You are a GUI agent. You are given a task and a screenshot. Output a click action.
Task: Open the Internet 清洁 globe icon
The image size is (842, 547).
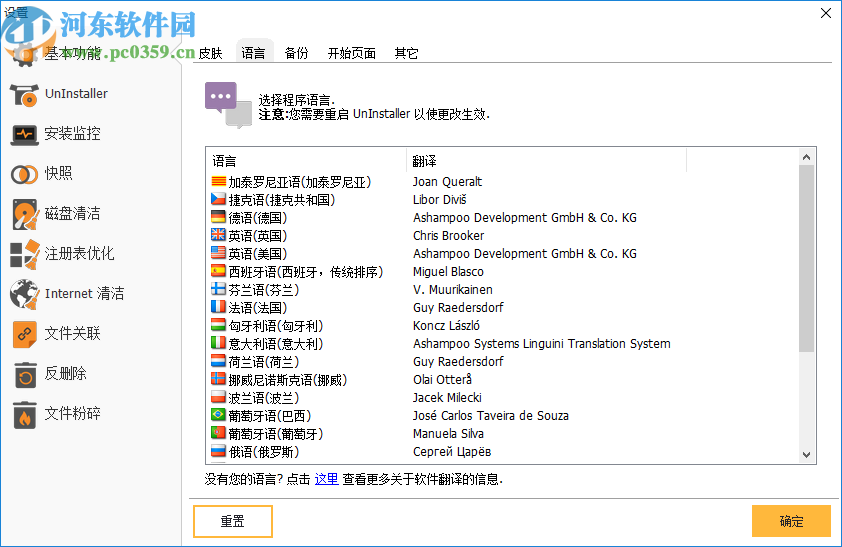point(25,294)
